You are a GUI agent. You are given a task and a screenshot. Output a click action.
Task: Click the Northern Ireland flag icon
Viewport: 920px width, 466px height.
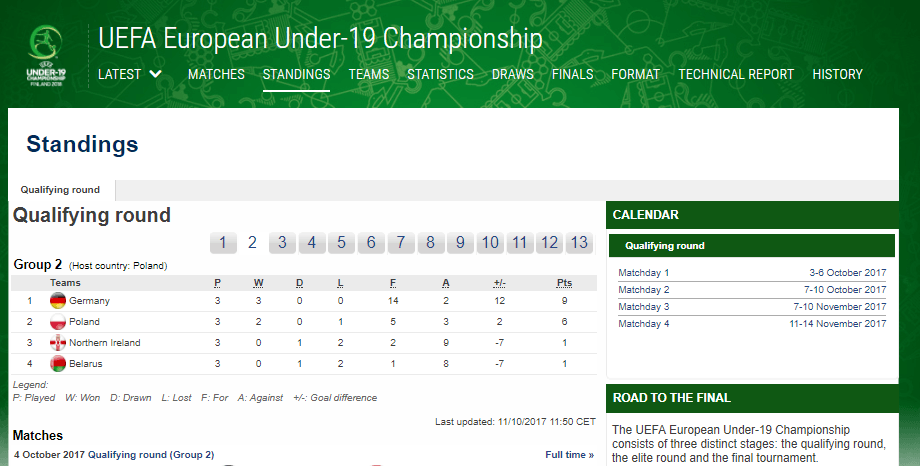coord(58,343)
